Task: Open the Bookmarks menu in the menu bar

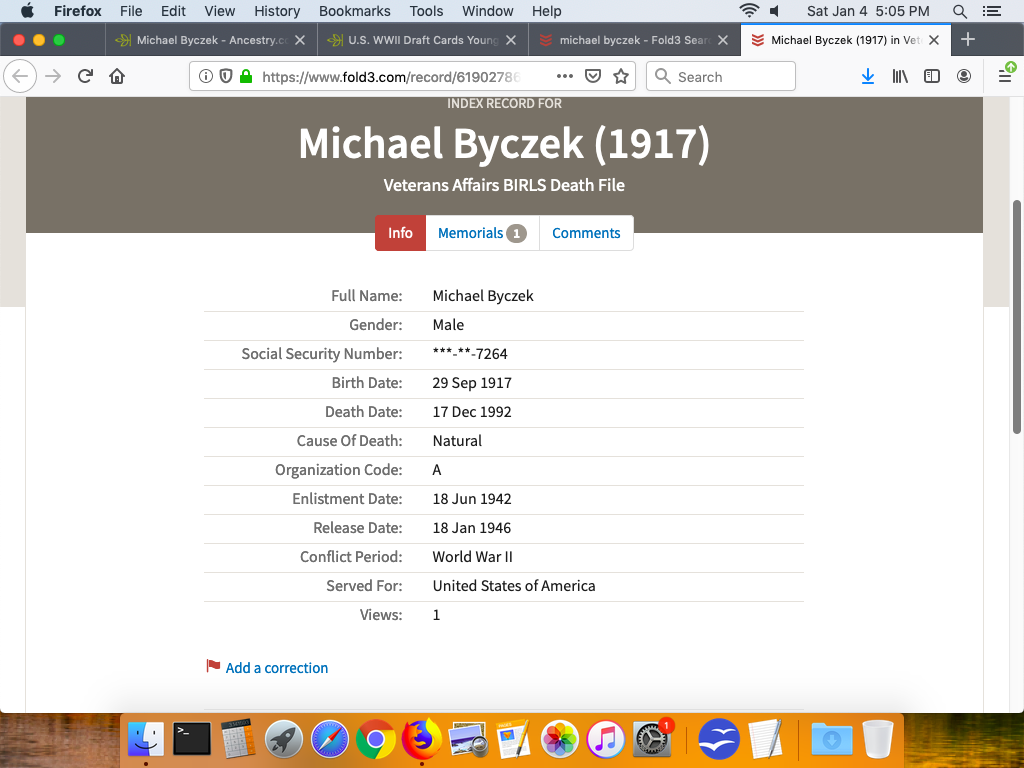Action: coord(354,11)
